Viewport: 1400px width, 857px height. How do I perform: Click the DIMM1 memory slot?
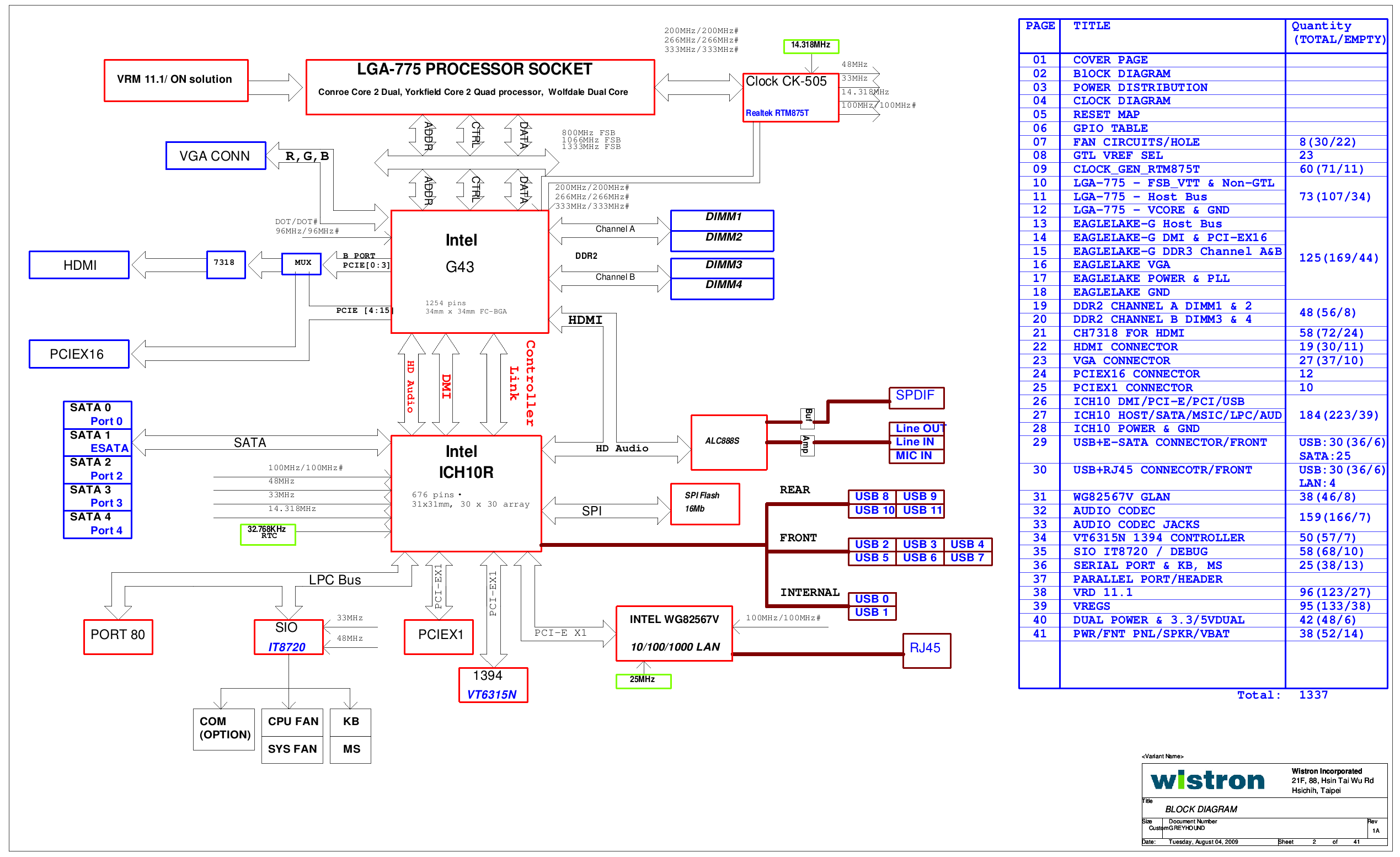722,220
